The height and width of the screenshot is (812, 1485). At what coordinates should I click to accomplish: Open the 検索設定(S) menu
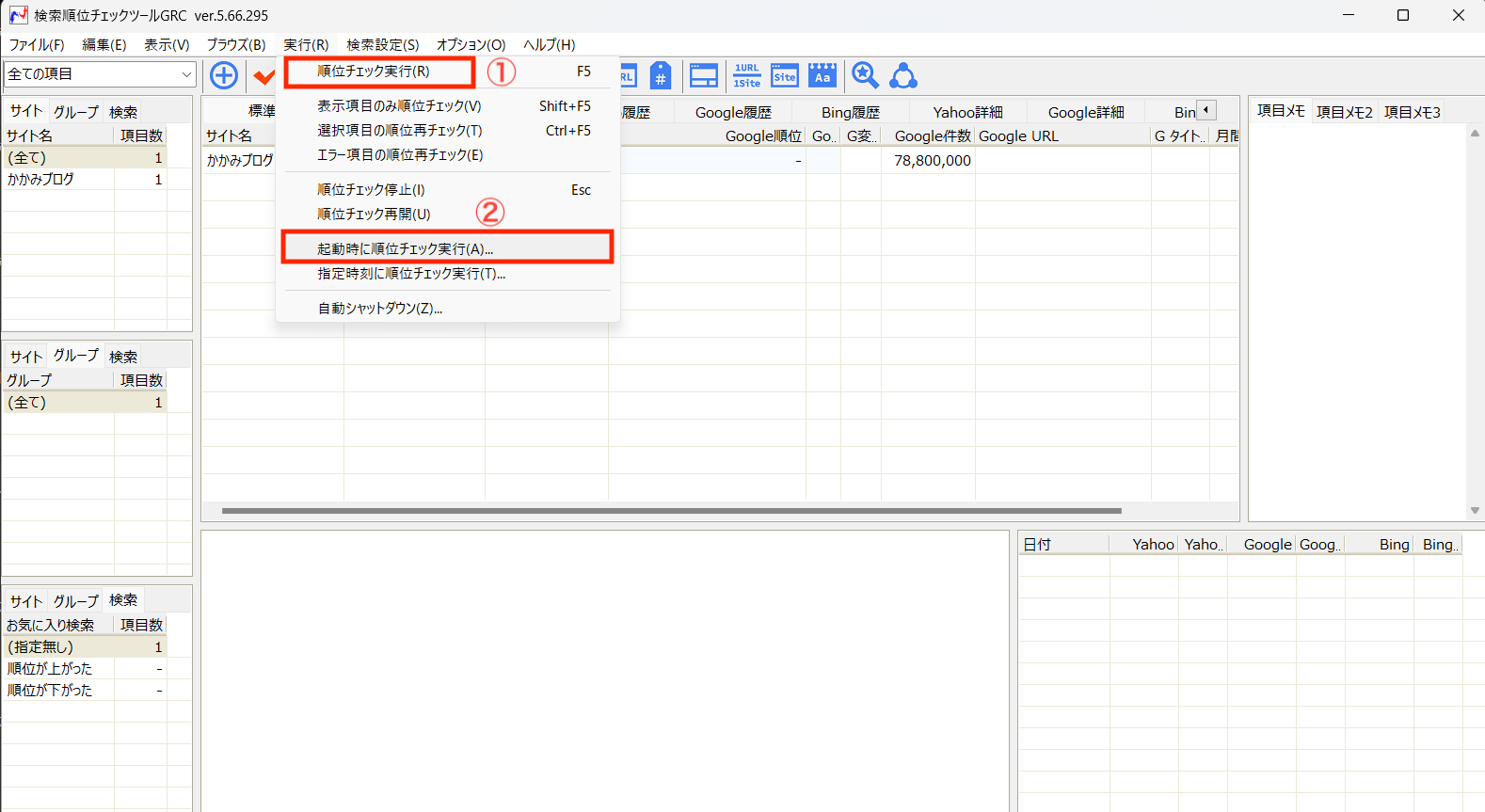382,44
